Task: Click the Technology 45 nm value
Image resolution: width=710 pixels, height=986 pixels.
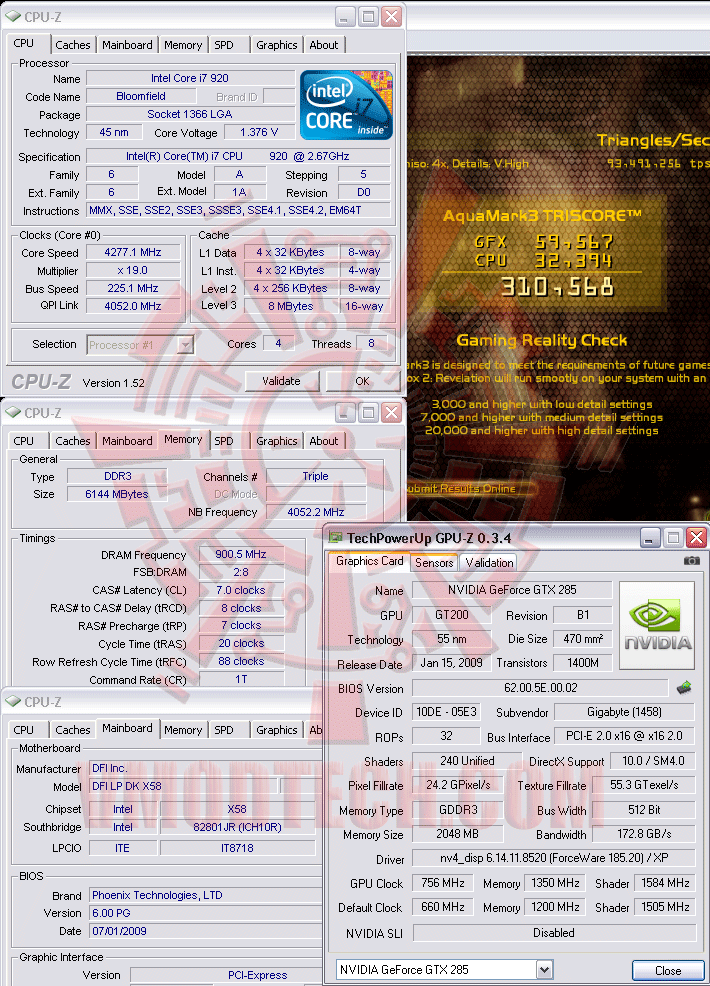Action: pyautogui.click(x=114, y=133)
